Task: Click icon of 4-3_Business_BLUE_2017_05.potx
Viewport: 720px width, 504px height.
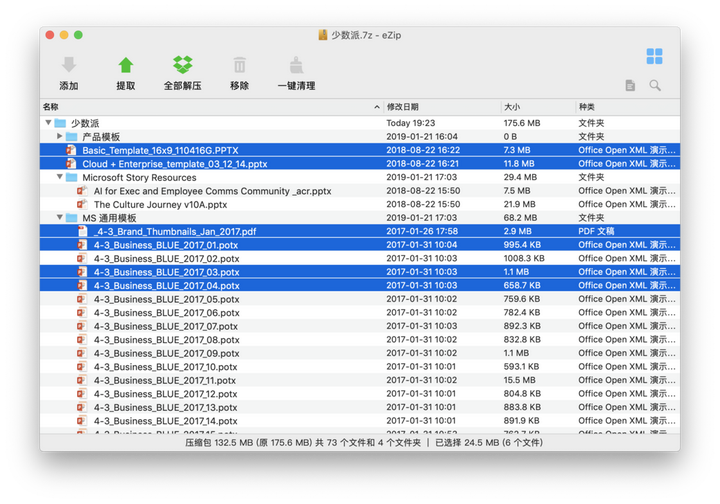Action: [82, 299]
